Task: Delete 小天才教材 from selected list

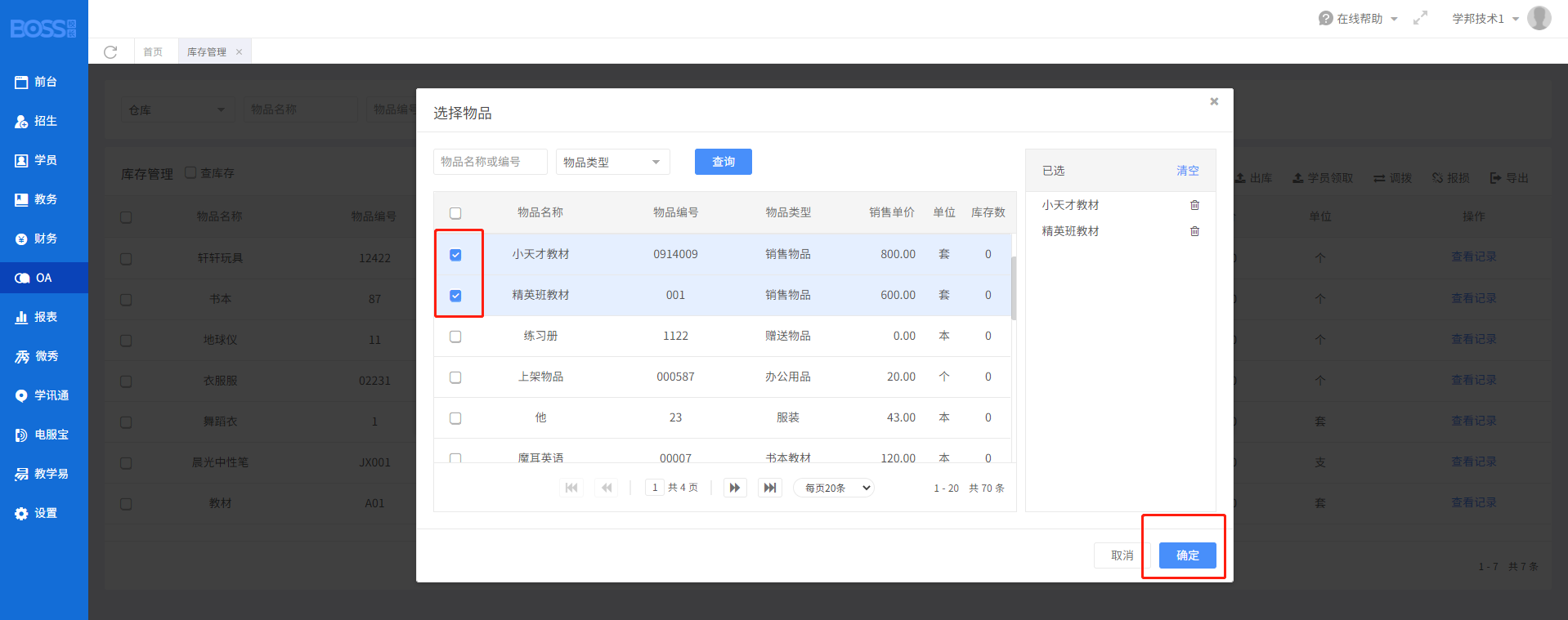Action: (1194, 205)
